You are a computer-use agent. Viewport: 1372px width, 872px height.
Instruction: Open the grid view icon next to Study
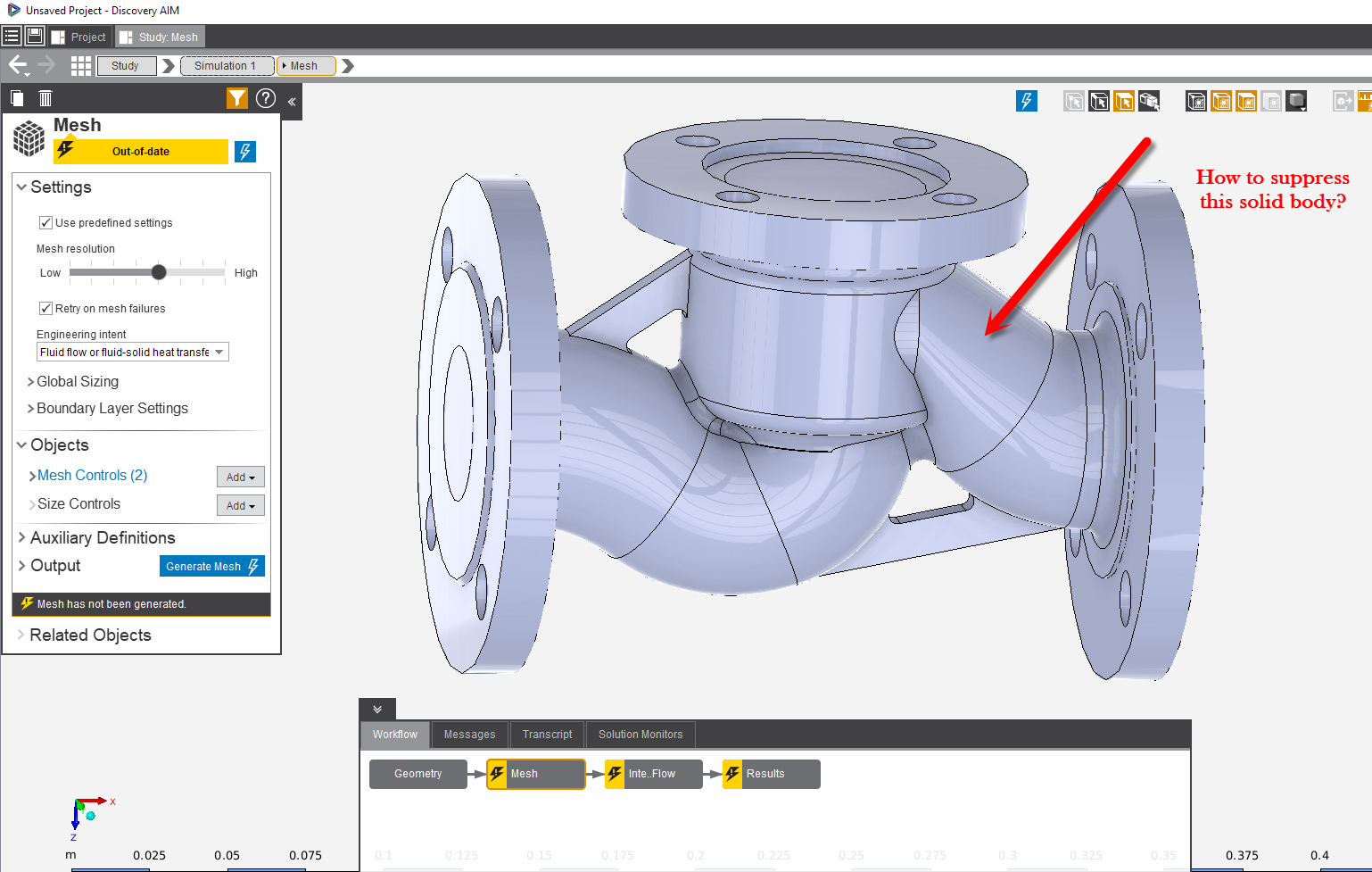click(x=81, y=65)
